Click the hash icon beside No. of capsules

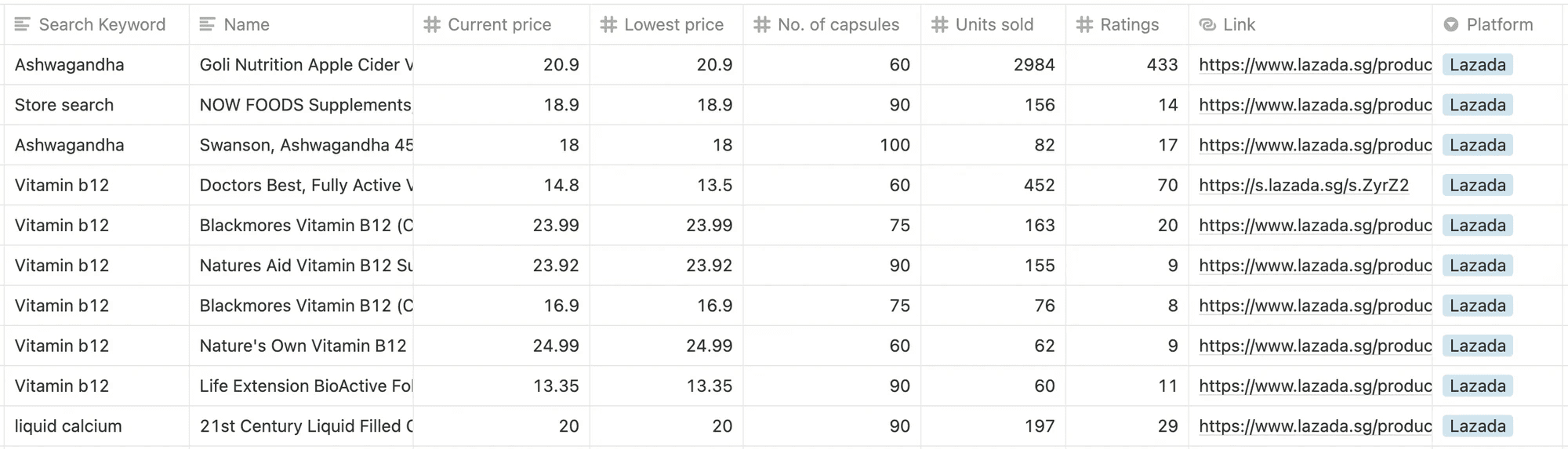click(x=762, y=25)
